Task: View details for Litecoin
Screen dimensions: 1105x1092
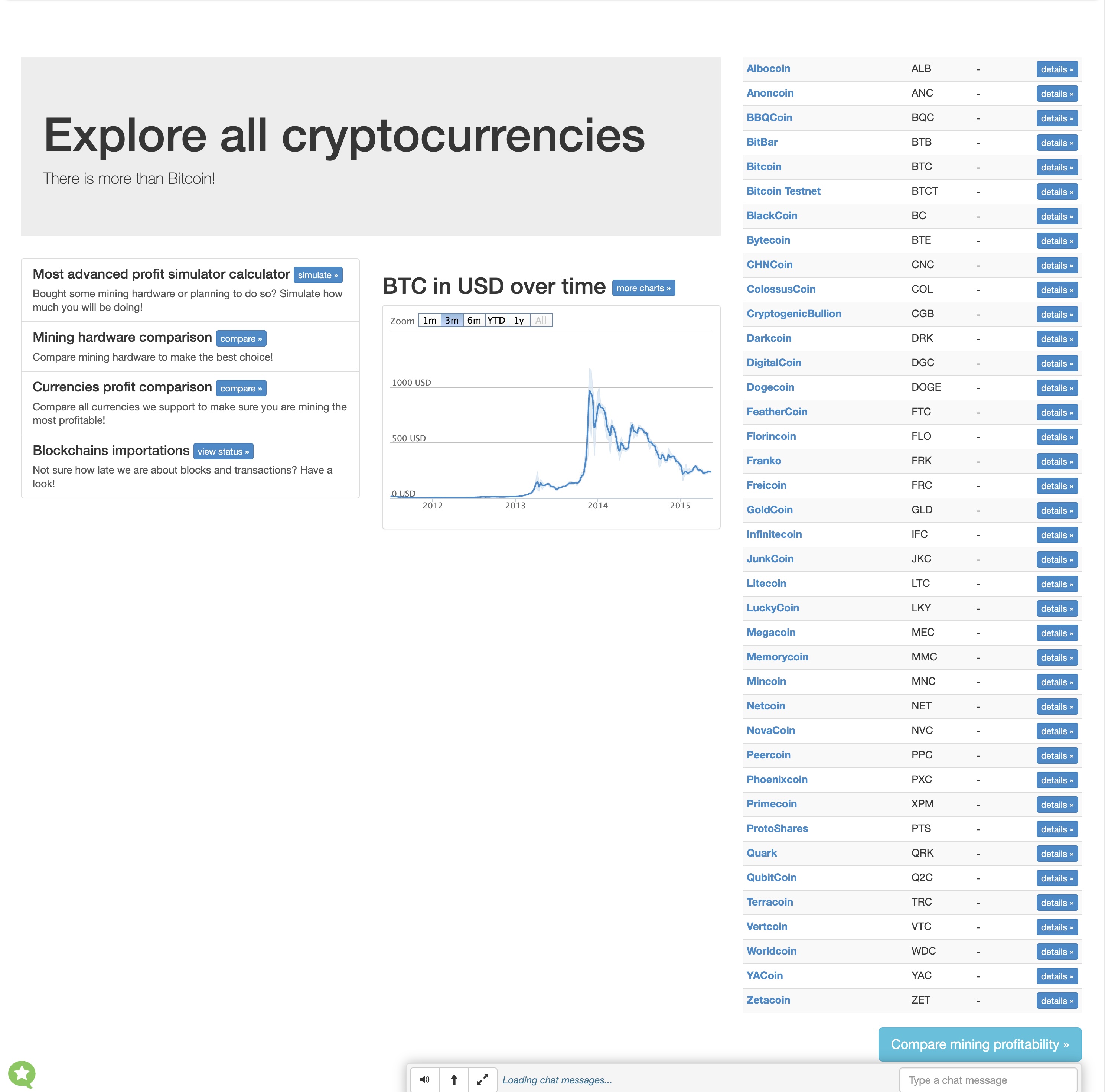Action: pos(1056,584)
